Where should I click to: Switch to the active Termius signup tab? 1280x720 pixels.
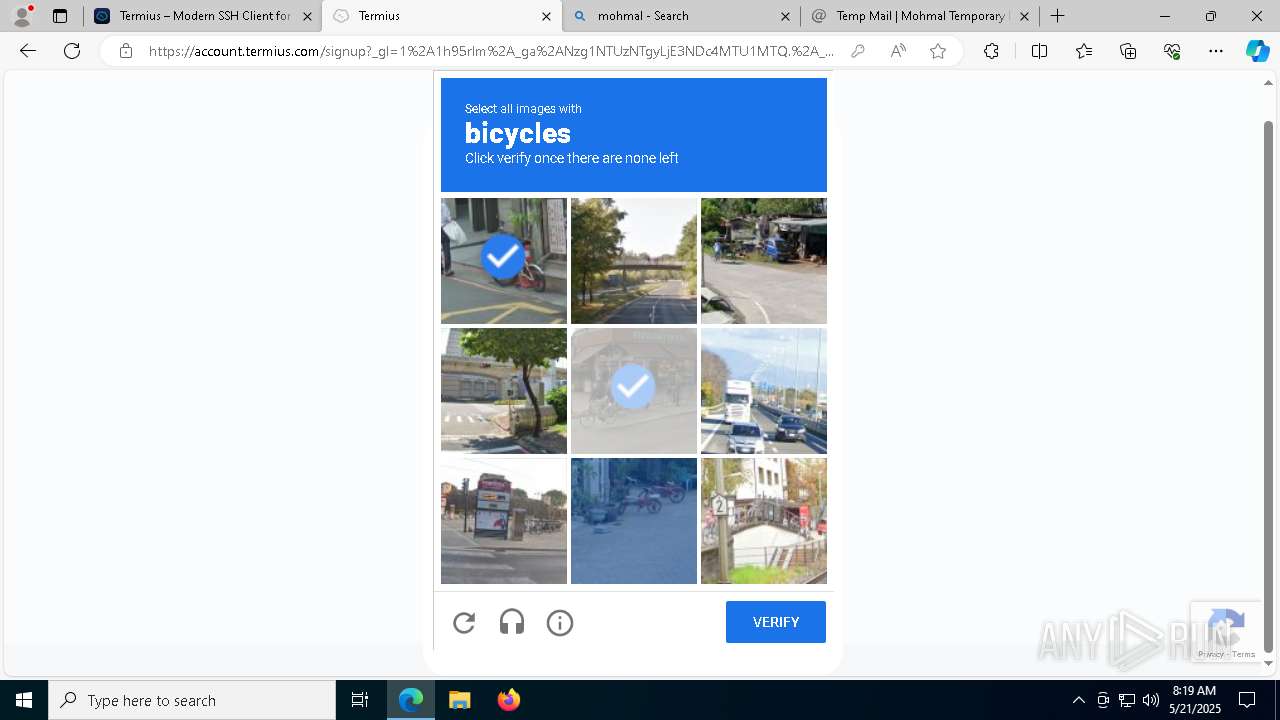pyautogui.click(x=442, y=16)
